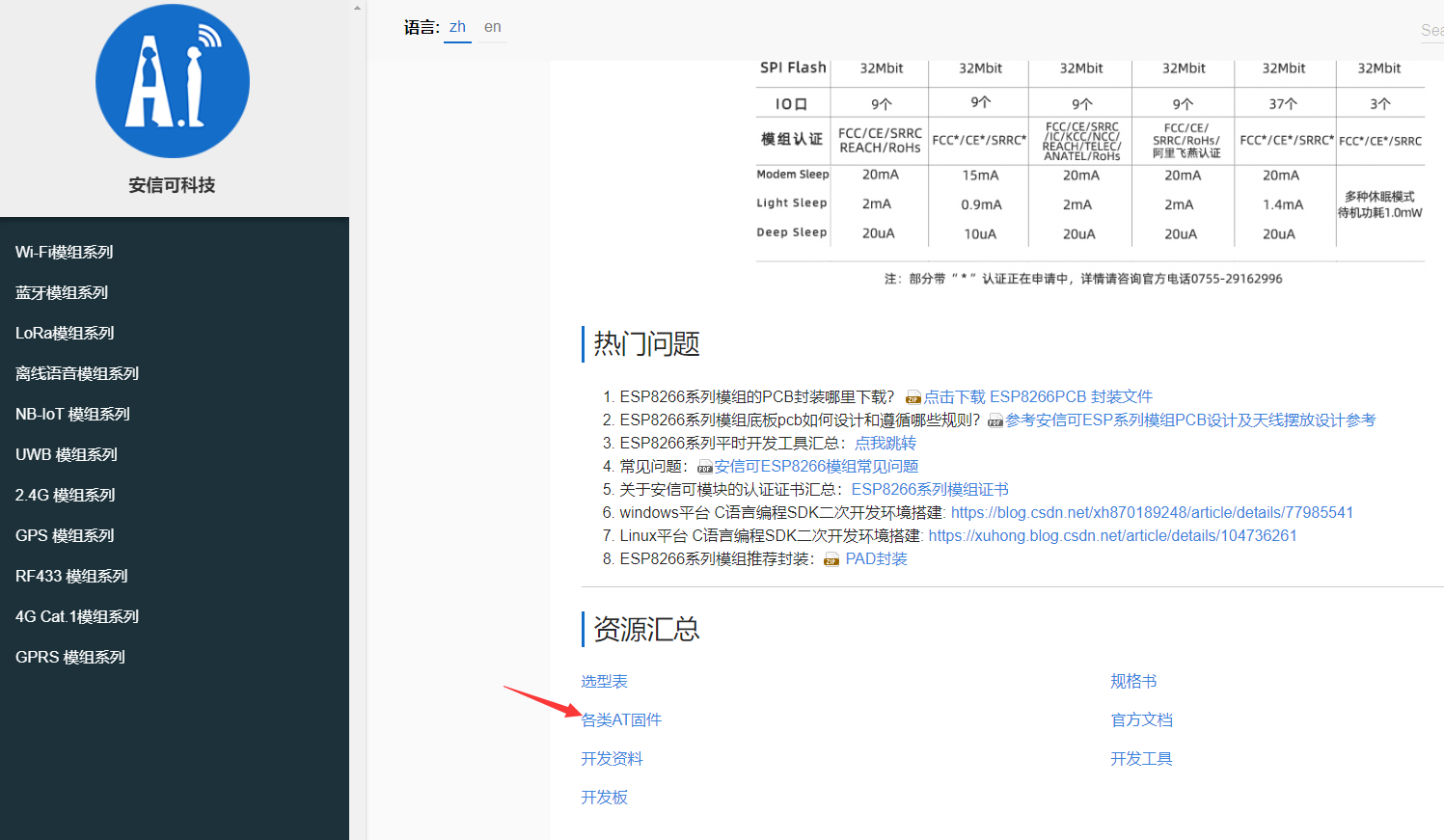The image size is (1444, 840).
Task: Switch language to en
Action: 493,27
